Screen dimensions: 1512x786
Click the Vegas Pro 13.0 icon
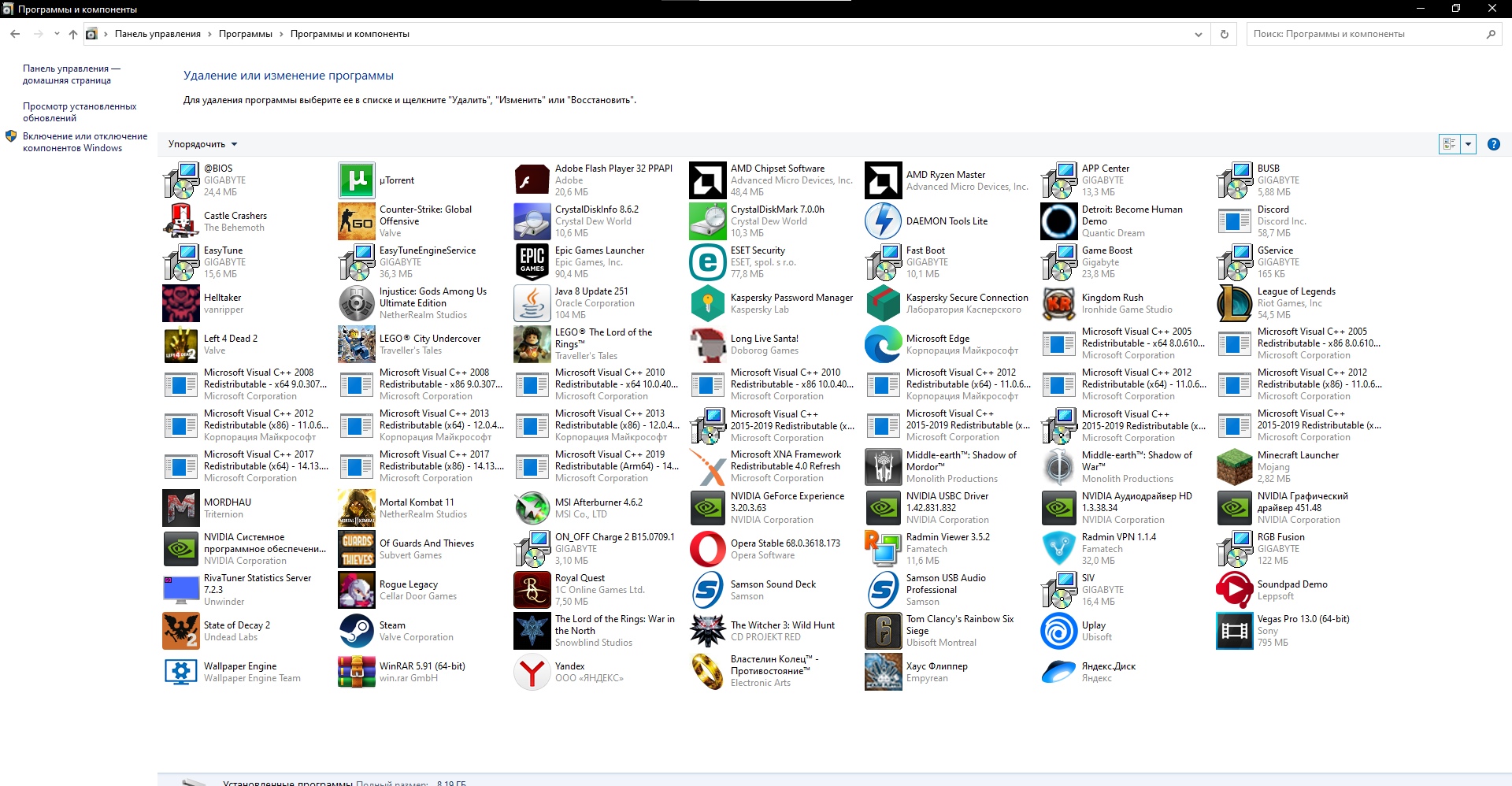tap(1235, 631)
